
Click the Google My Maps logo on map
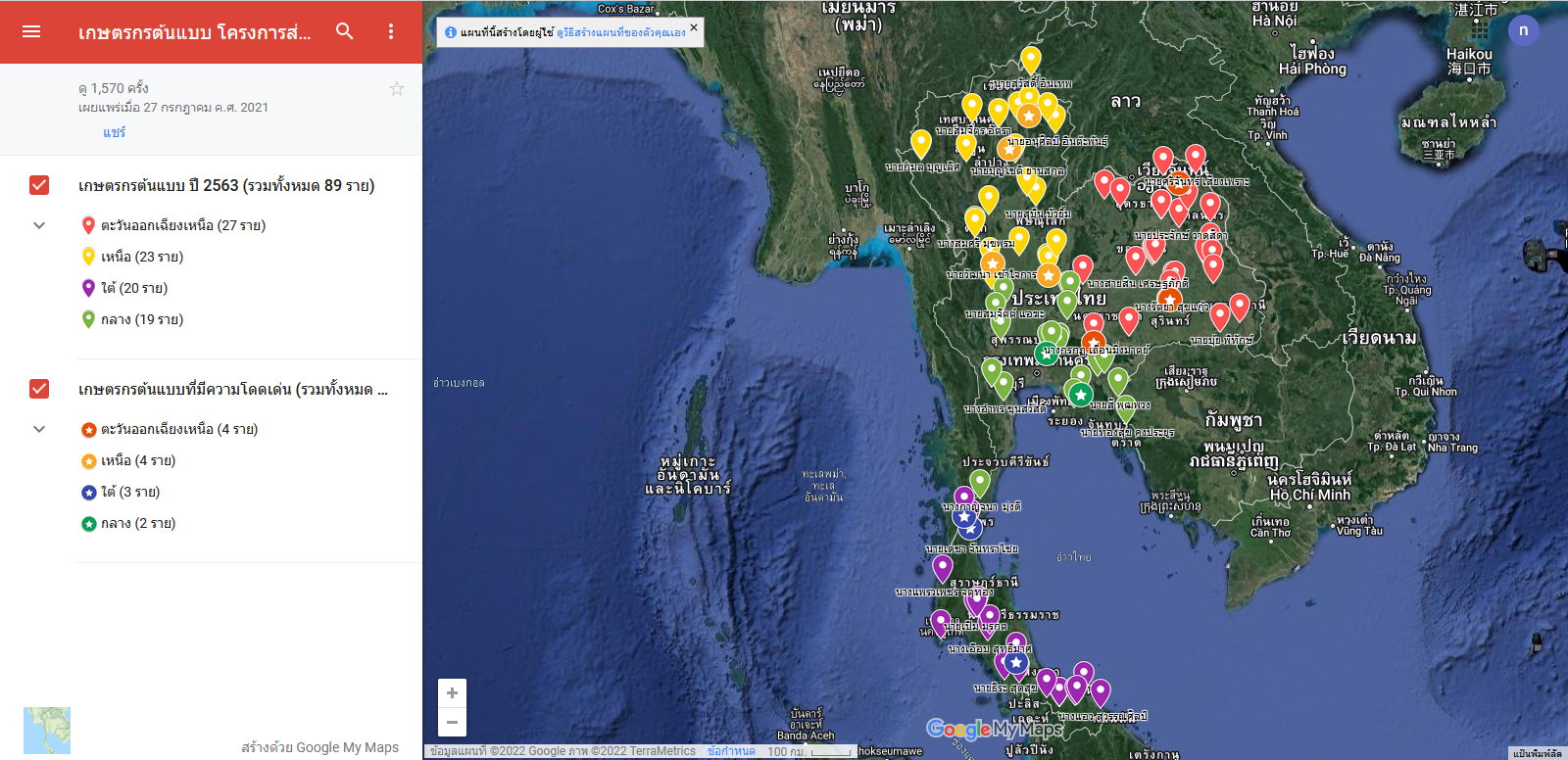[x=994, y=730]
